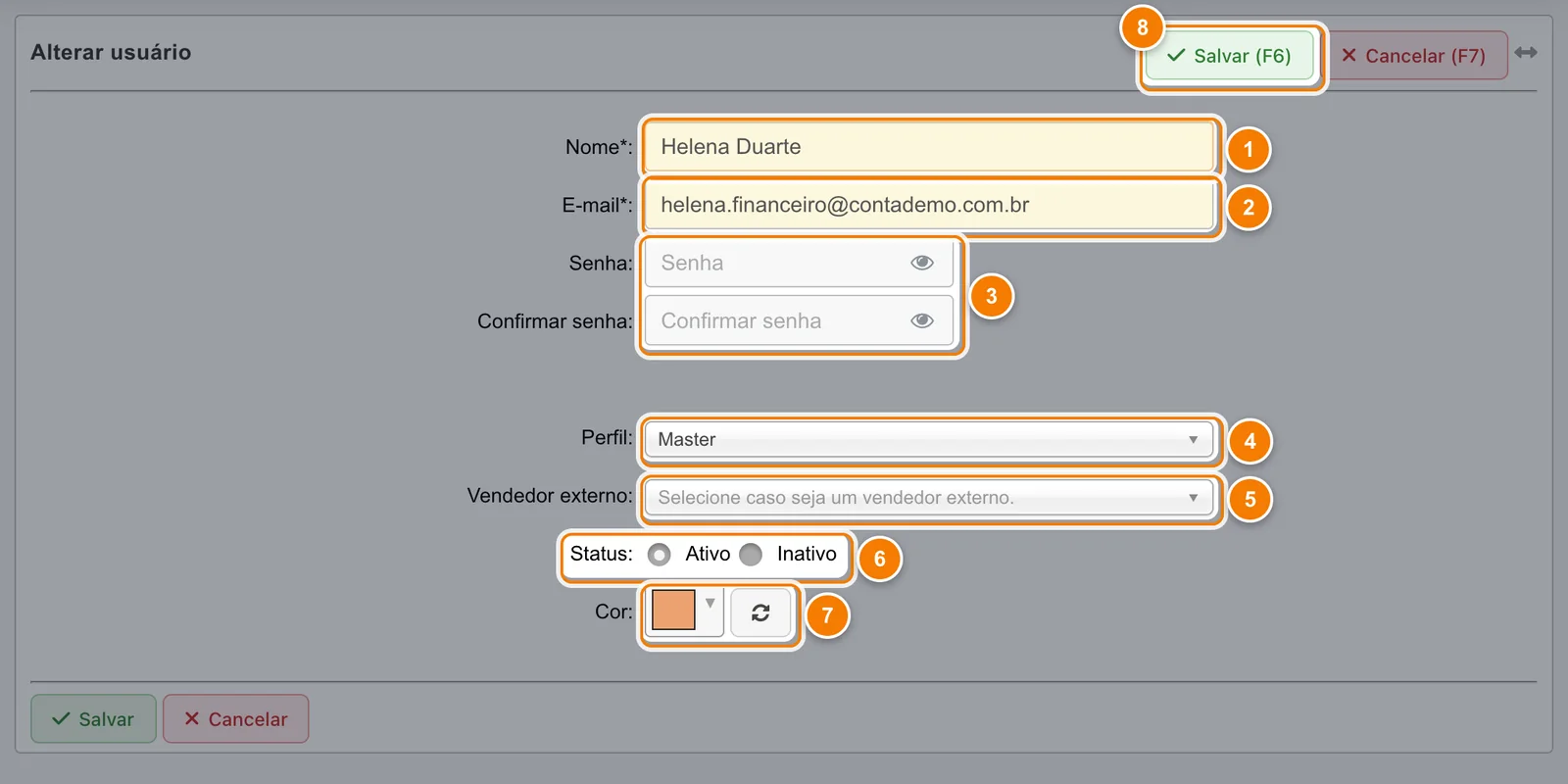Click into the Confirmar senha field

(x=799, y=320)
